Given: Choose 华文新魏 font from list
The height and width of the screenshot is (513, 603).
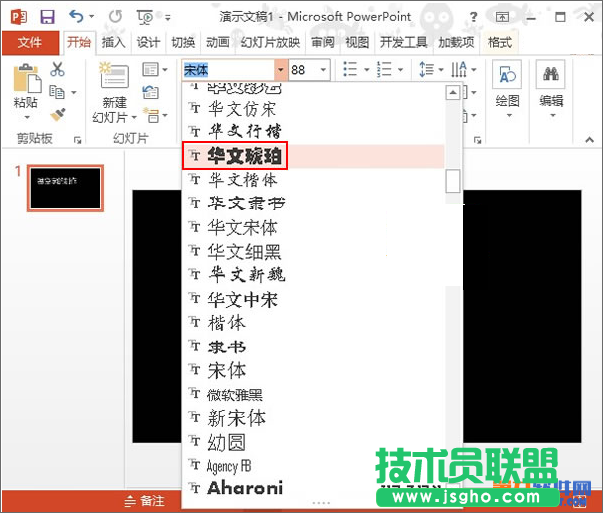Looking at the screenshot, I should pos(313,275).
